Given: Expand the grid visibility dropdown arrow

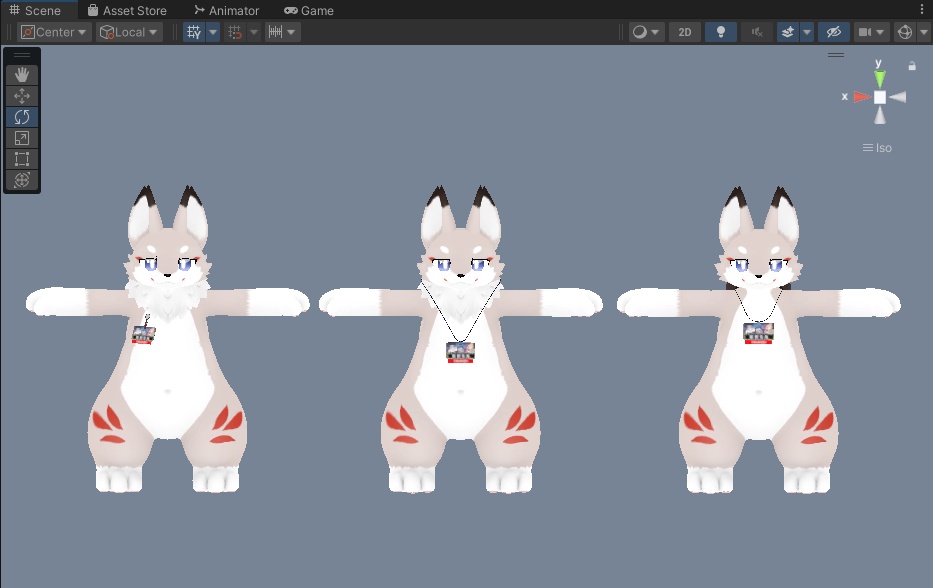Looking at the screenshot, I should click(x=213, y=32).
